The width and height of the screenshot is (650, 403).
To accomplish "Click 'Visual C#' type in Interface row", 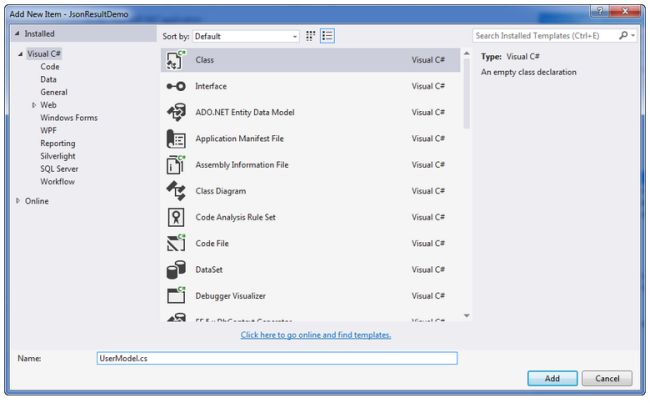I will 428,86.
